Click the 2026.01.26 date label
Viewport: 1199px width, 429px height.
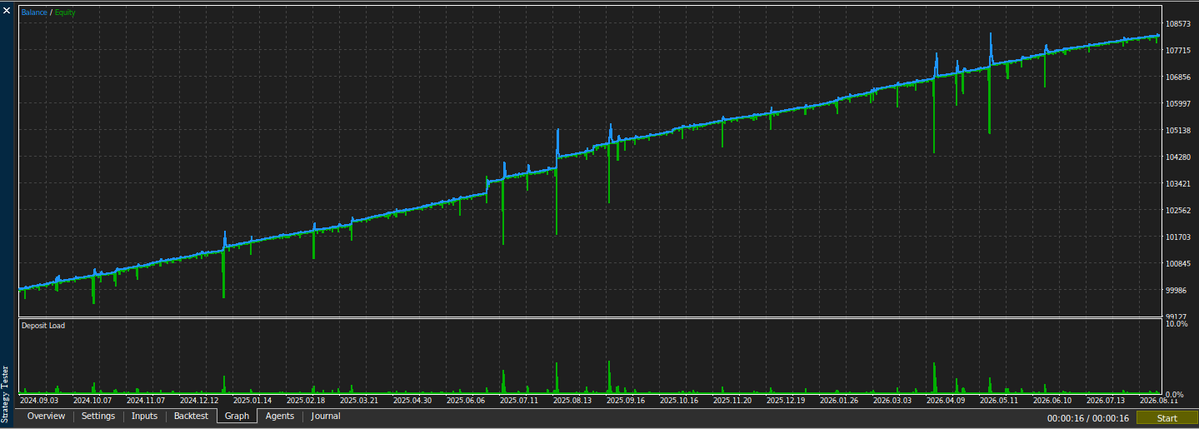839,400
